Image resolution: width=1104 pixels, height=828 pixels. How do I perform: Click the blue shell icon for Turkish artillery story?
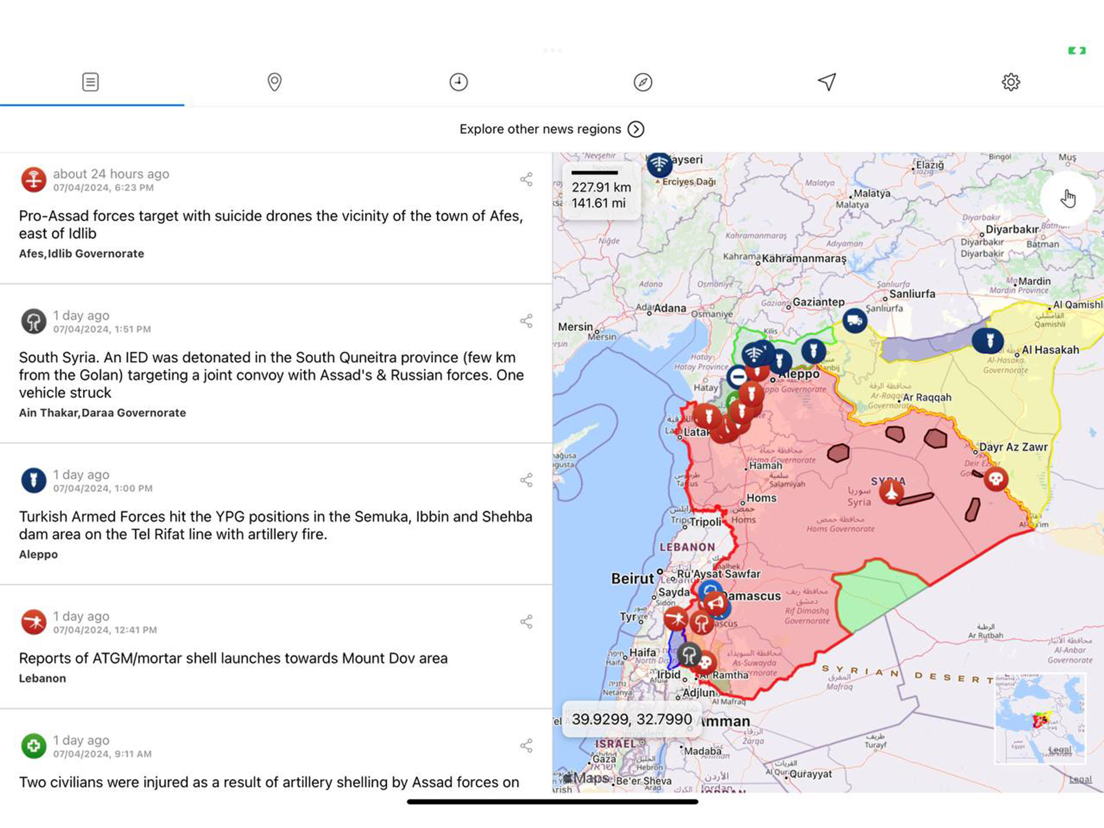(33, 480)
